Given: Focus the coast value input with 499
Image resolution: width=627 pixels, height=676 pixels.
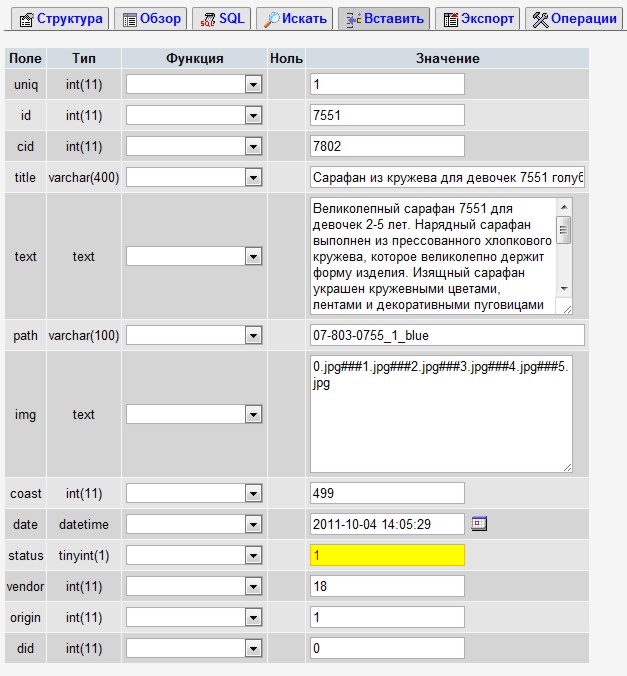Looking at the screenshot, I should (388, 493).
